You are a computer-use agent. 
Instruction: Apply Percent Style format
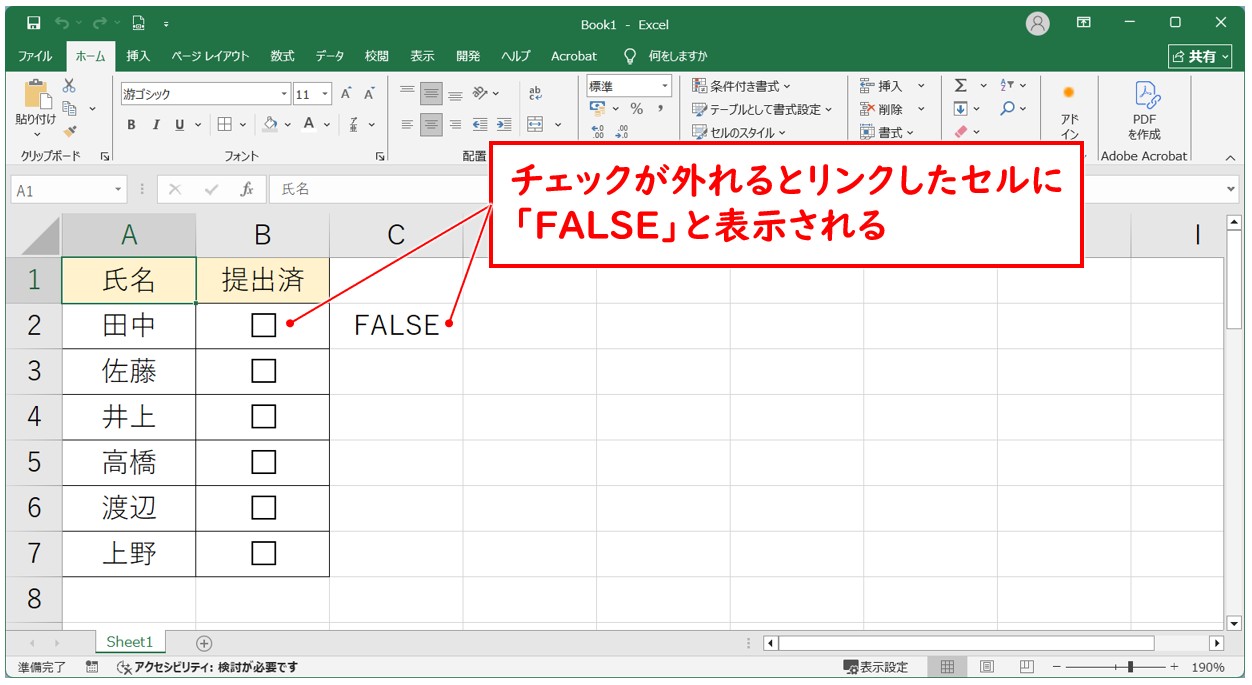tap(636, 109)
